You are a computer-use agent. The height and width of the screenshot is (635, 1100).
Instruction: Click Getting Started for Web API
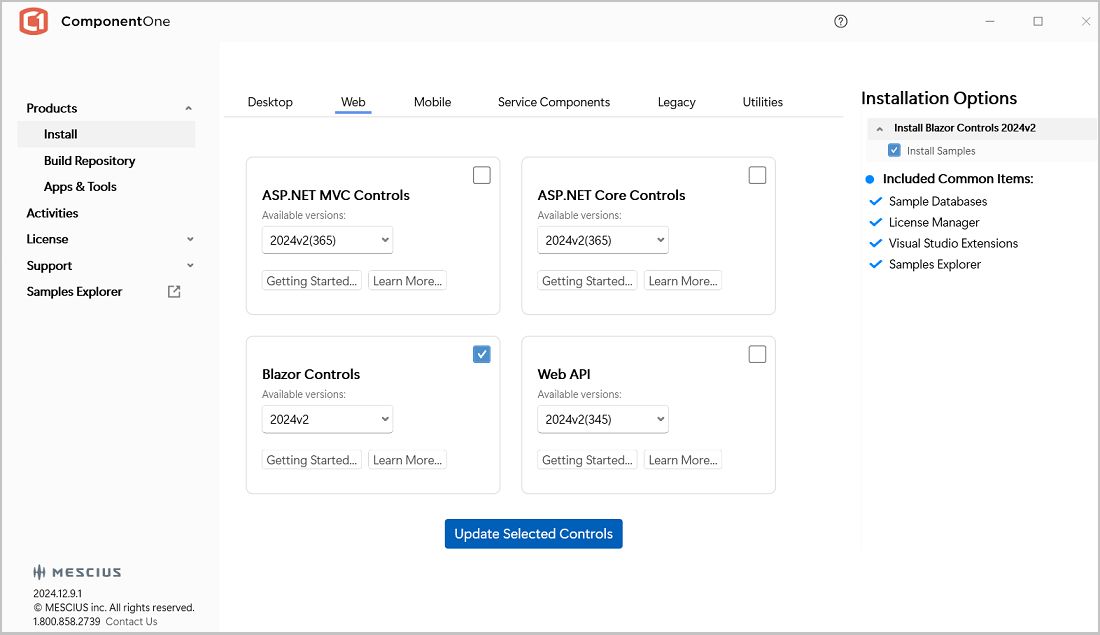click(x=587, y=460)
